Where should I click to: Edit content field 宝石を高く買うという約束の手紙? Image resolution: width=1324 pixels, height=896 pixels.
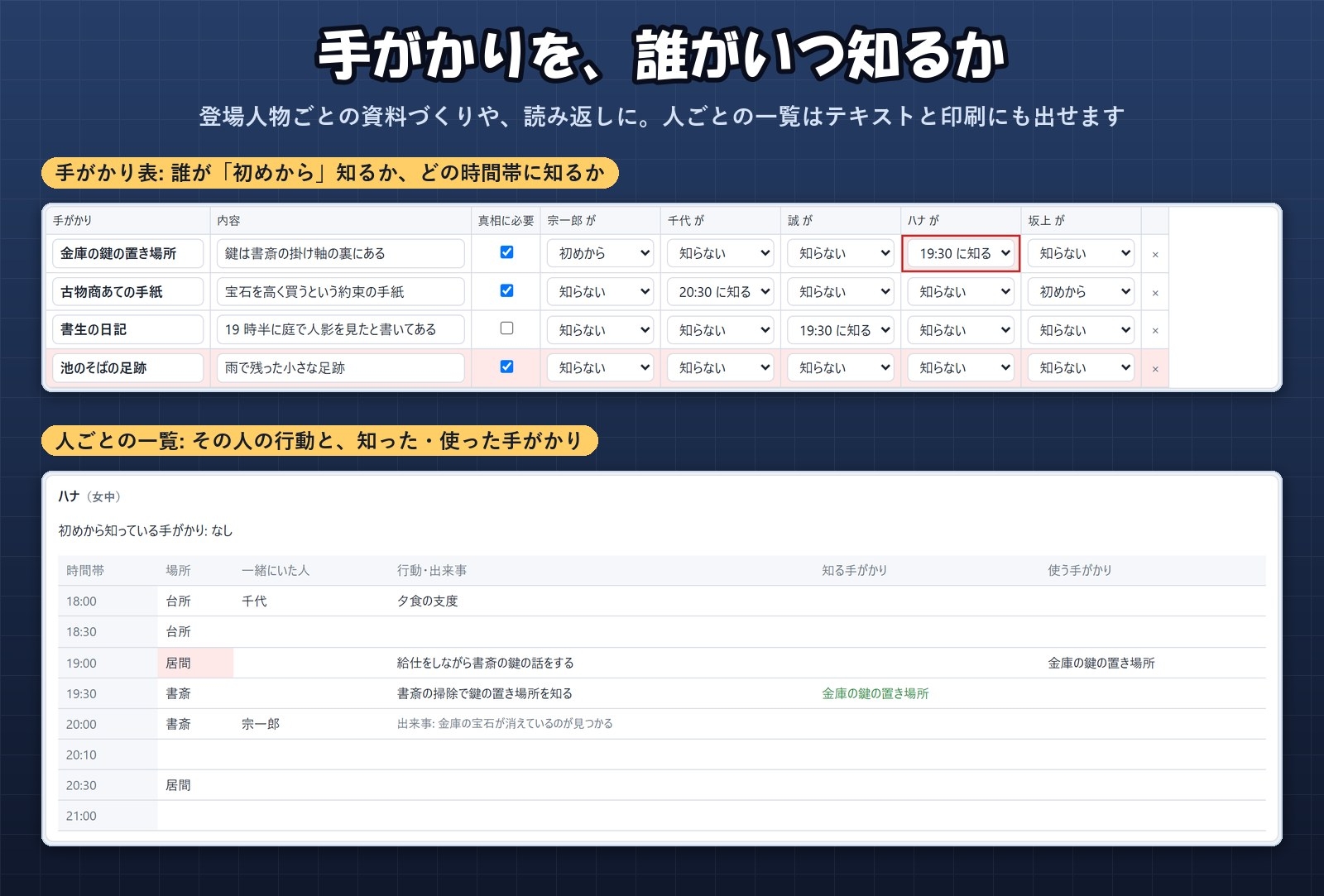pos(340,291)
